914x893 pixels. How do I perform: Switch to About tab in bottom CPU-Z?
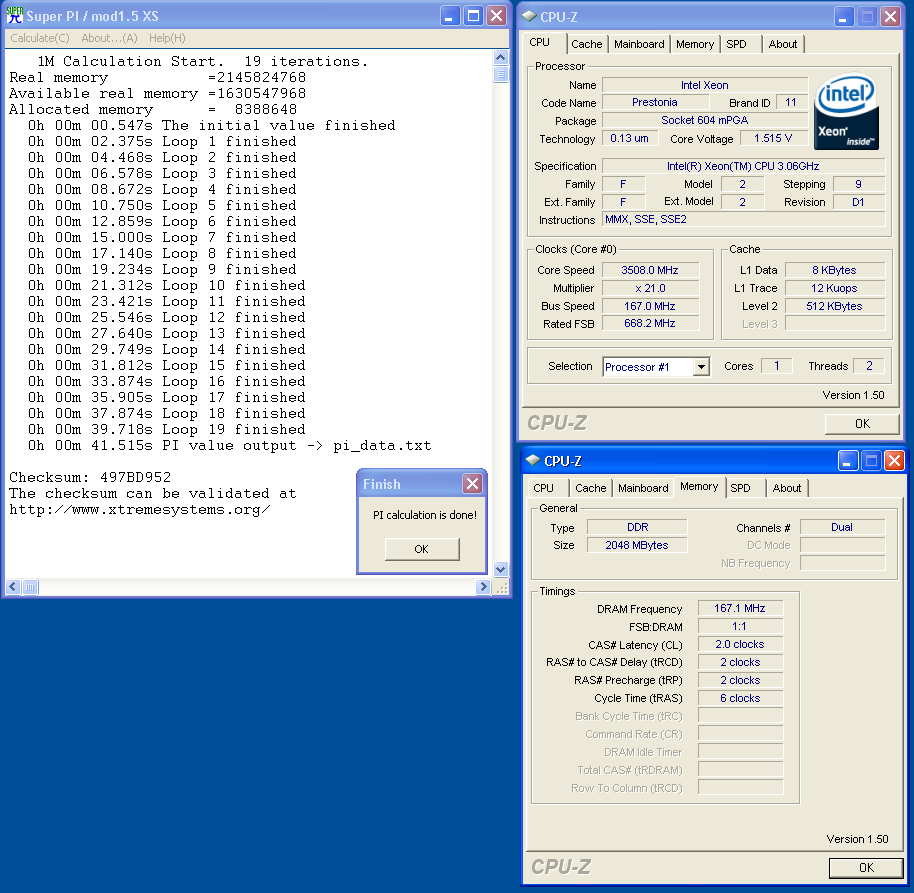click(x=786, y=488)
